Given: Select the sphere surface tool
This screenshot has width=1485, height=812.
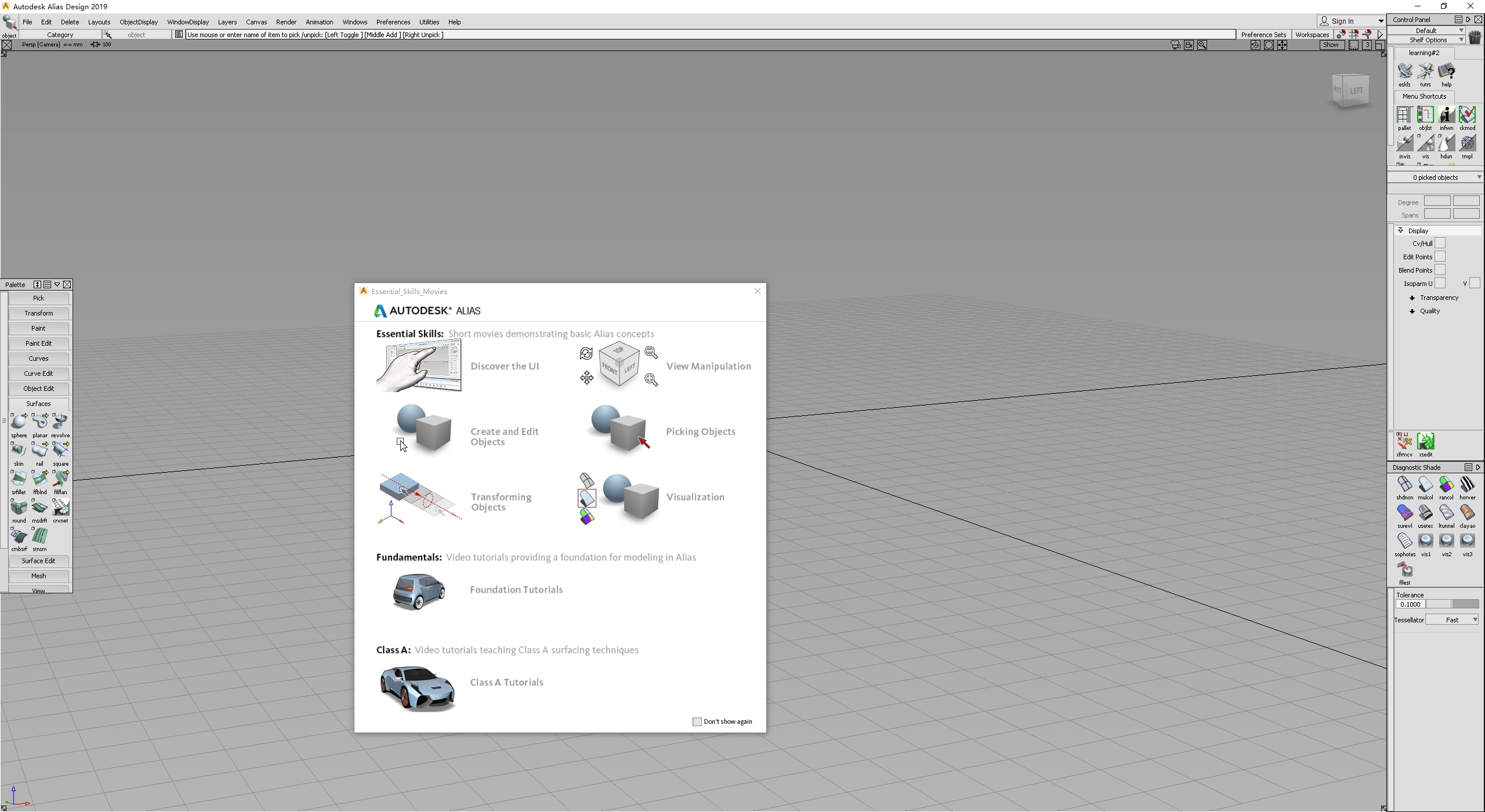Looking at the screenshot, I should tap(19, 422).
